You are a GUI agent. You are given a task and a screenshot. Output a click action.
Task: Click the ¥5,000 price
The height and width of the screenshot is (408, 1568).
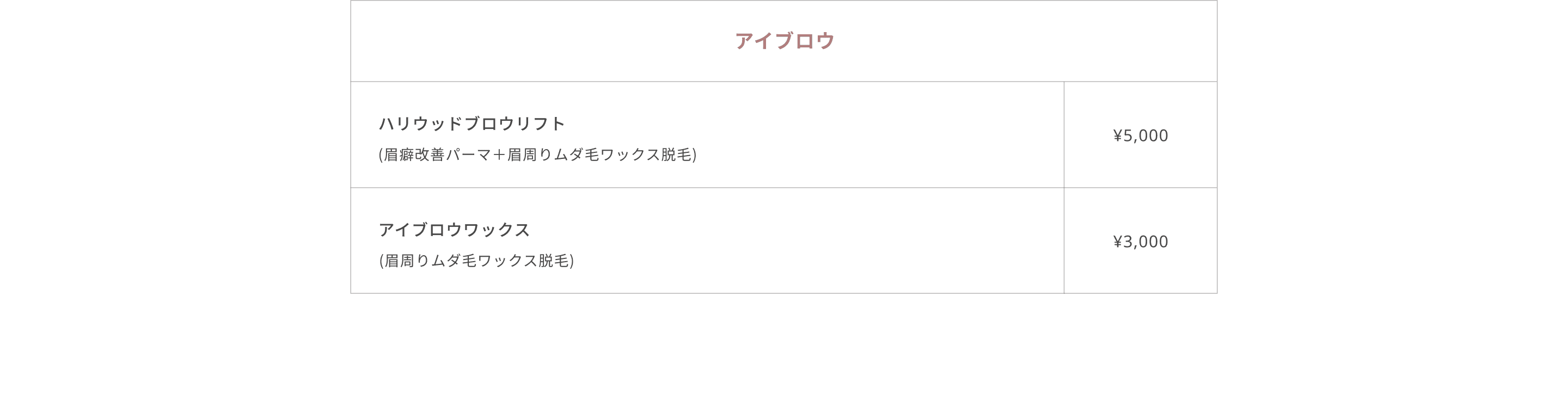[1140, 135]
